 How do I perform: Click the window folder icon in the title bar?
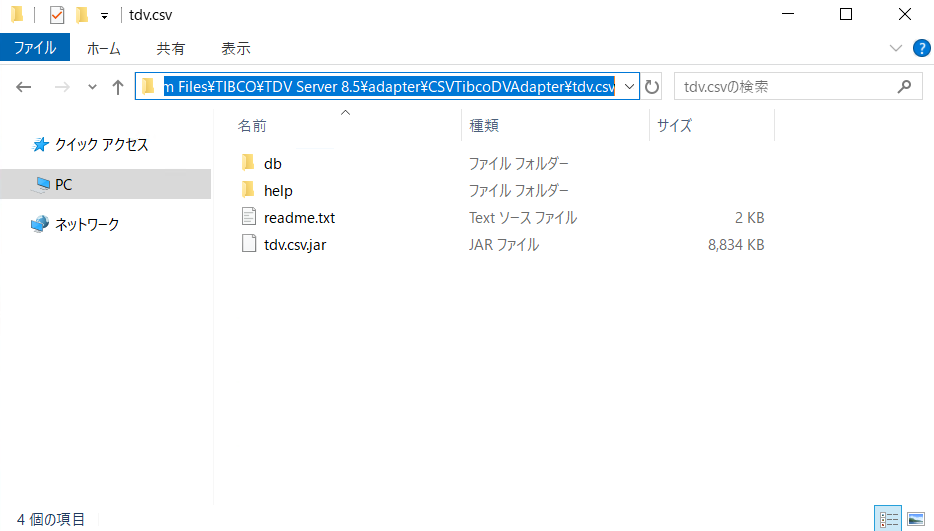pyautogui.click(x=17, y=14)
